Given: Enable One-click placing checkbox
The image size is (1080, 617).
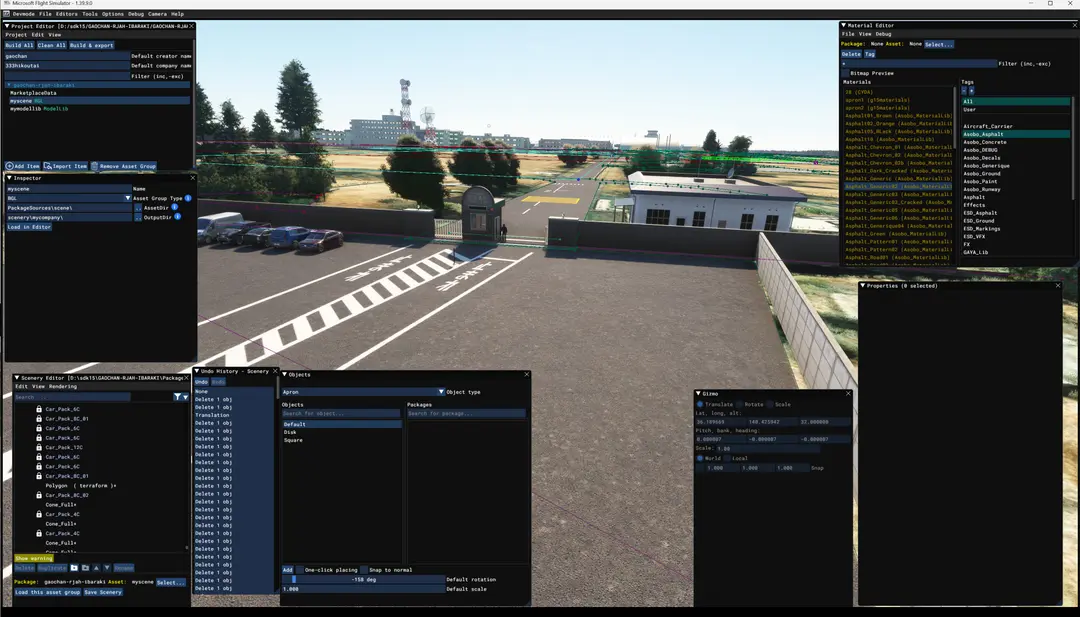Looking at the screenshot, I should point(300,569).
